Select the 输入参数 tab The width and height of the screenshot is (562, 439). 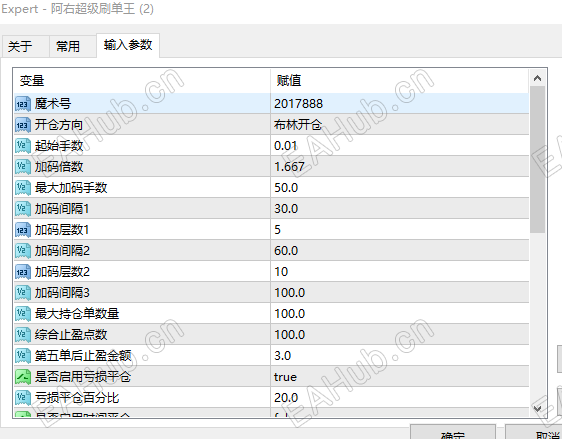coord(128,45)
